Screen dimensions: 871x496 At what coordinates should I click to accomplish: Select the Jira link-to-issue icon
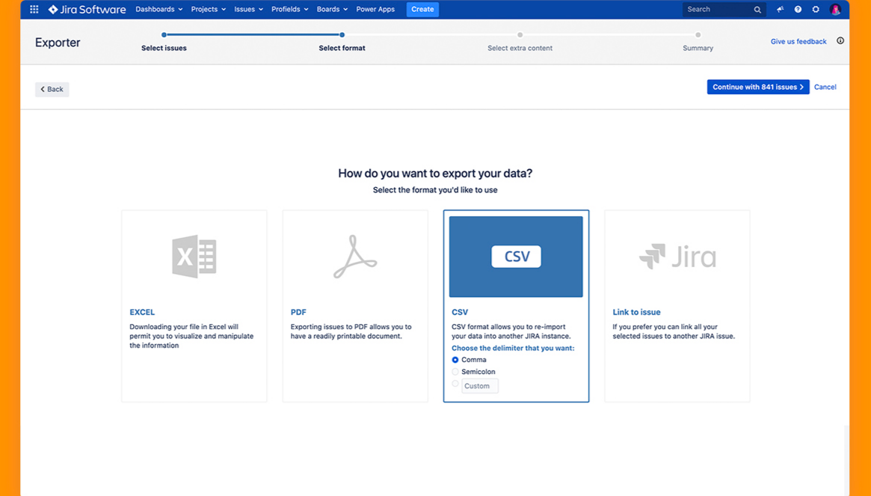[677, 257]
